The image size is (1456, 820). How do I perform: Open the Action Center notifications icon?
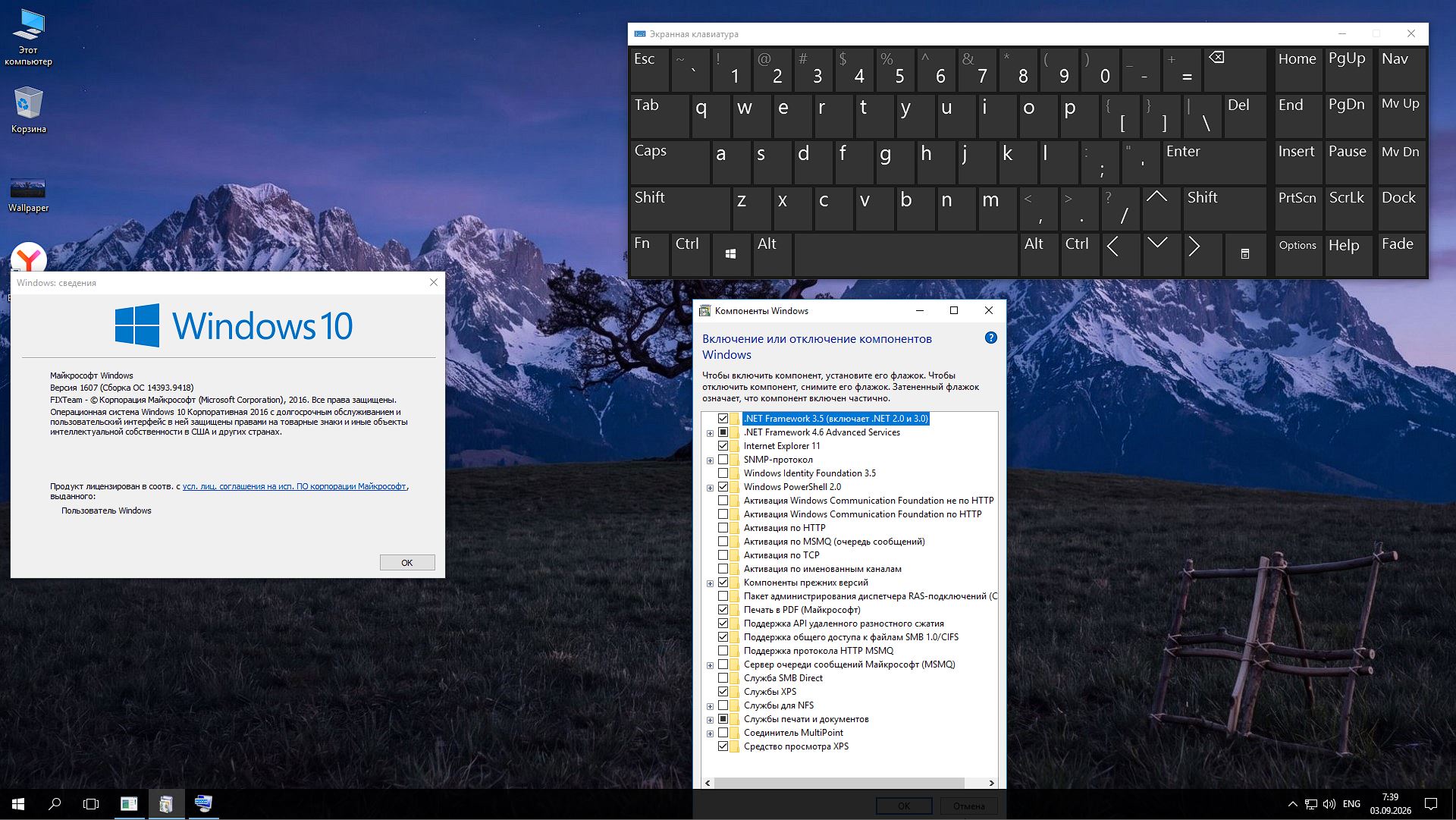pyautogui.click(x=1431, y=804)
